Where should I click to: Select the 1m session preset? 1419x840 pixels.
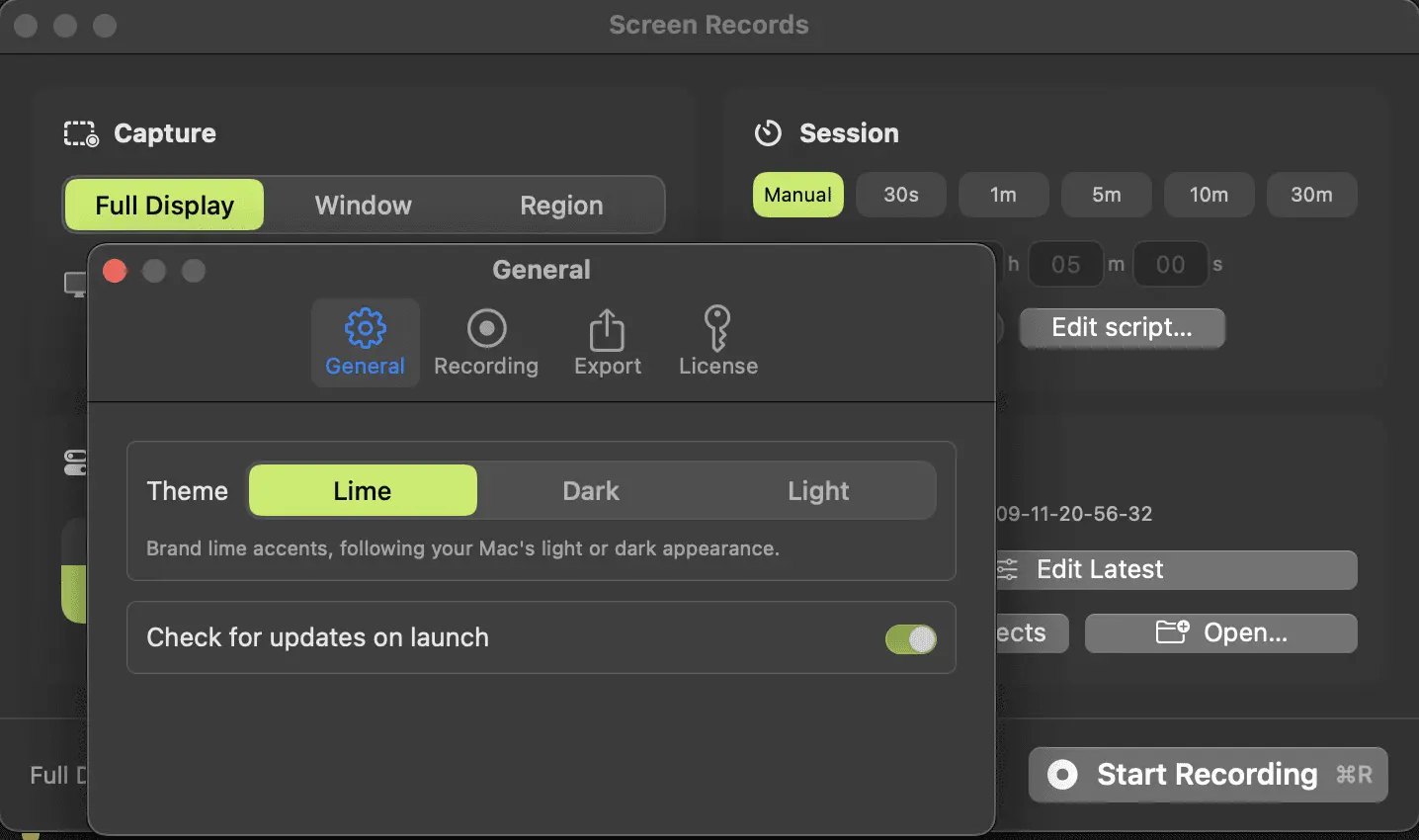(x=1004, y=195)
